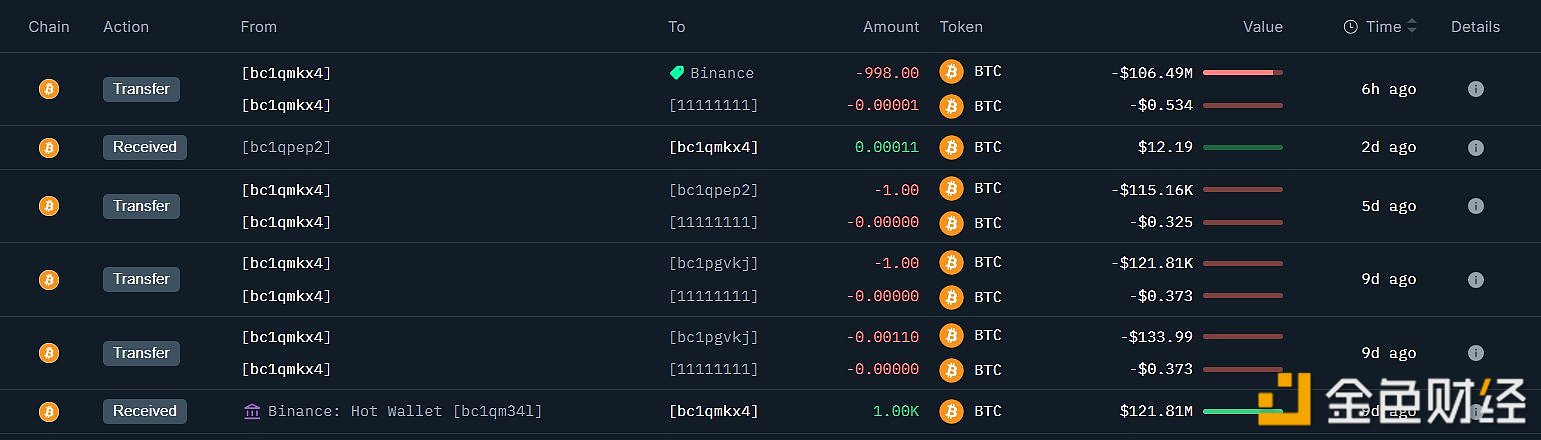Click the Transfer badge in first row

(141, 89)
